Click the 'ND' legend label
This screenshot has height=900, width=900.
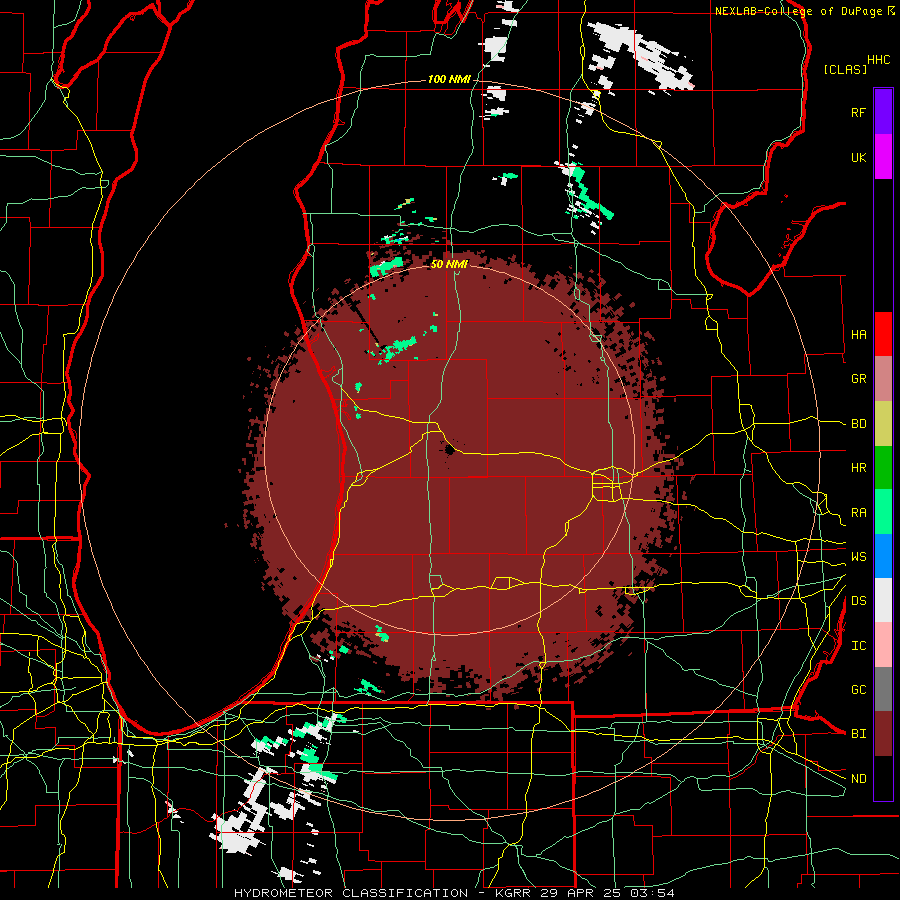point(859,779)
